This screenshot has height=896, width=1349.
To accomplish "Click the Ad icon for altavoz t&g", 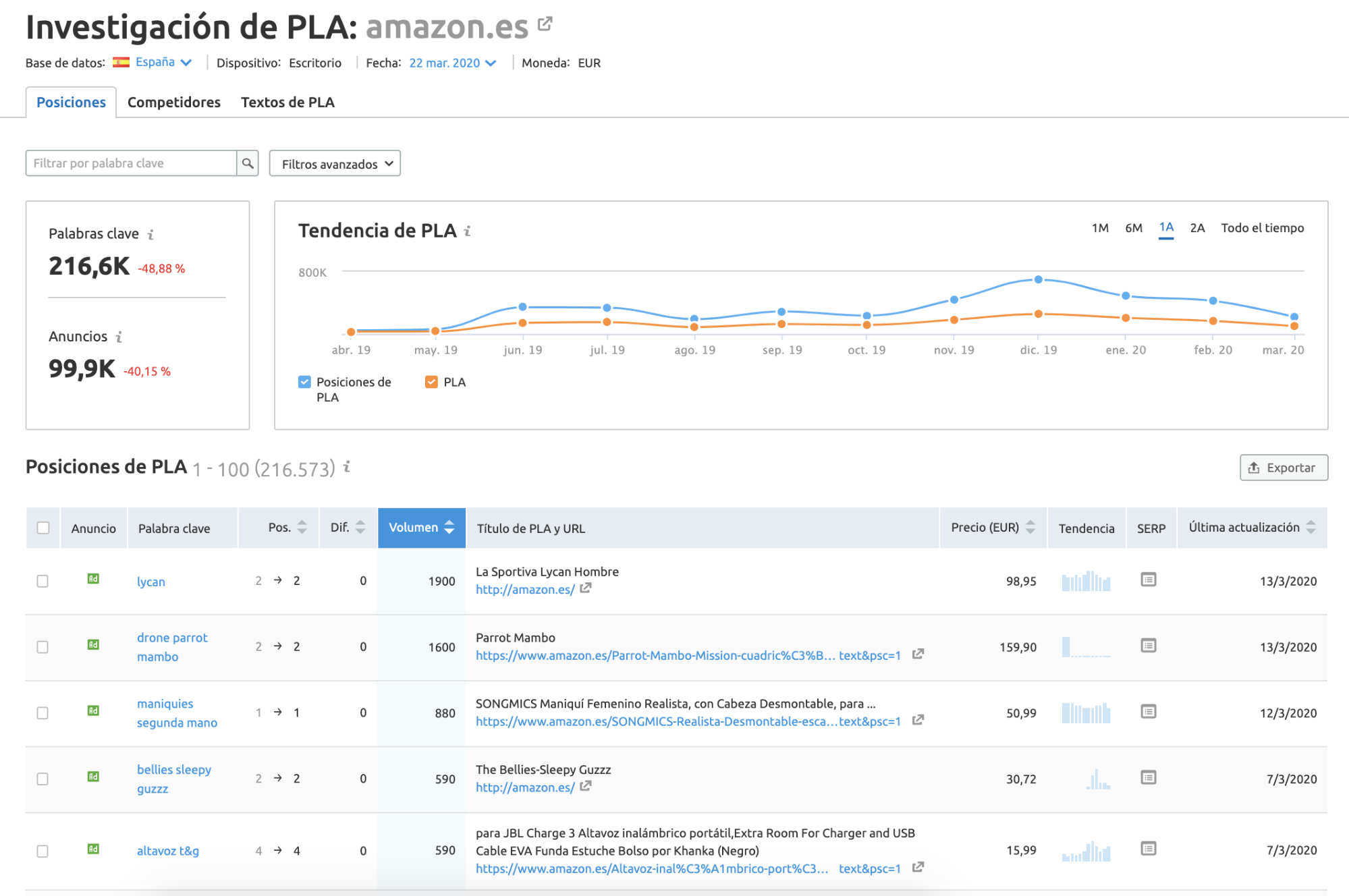I will [93, 849].
